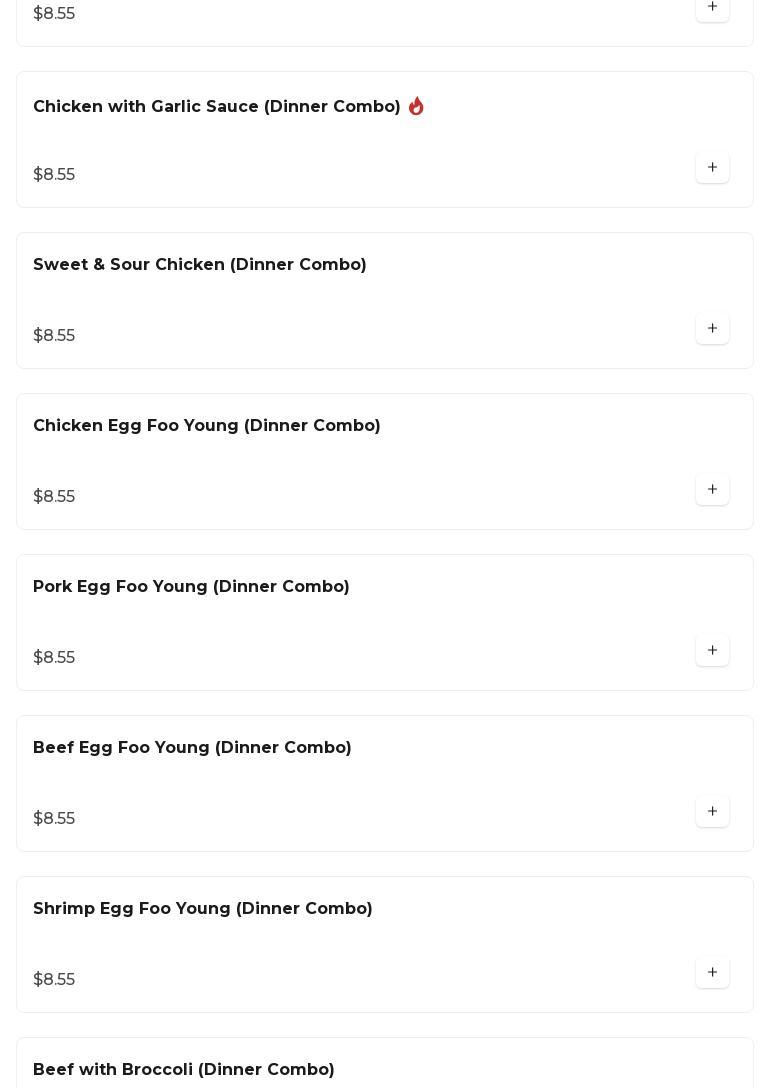770x1088 pixels.
Task: Add Sweet & Sour Chicken combo to order
Action: pyautogui.click(x=712, y=329)
